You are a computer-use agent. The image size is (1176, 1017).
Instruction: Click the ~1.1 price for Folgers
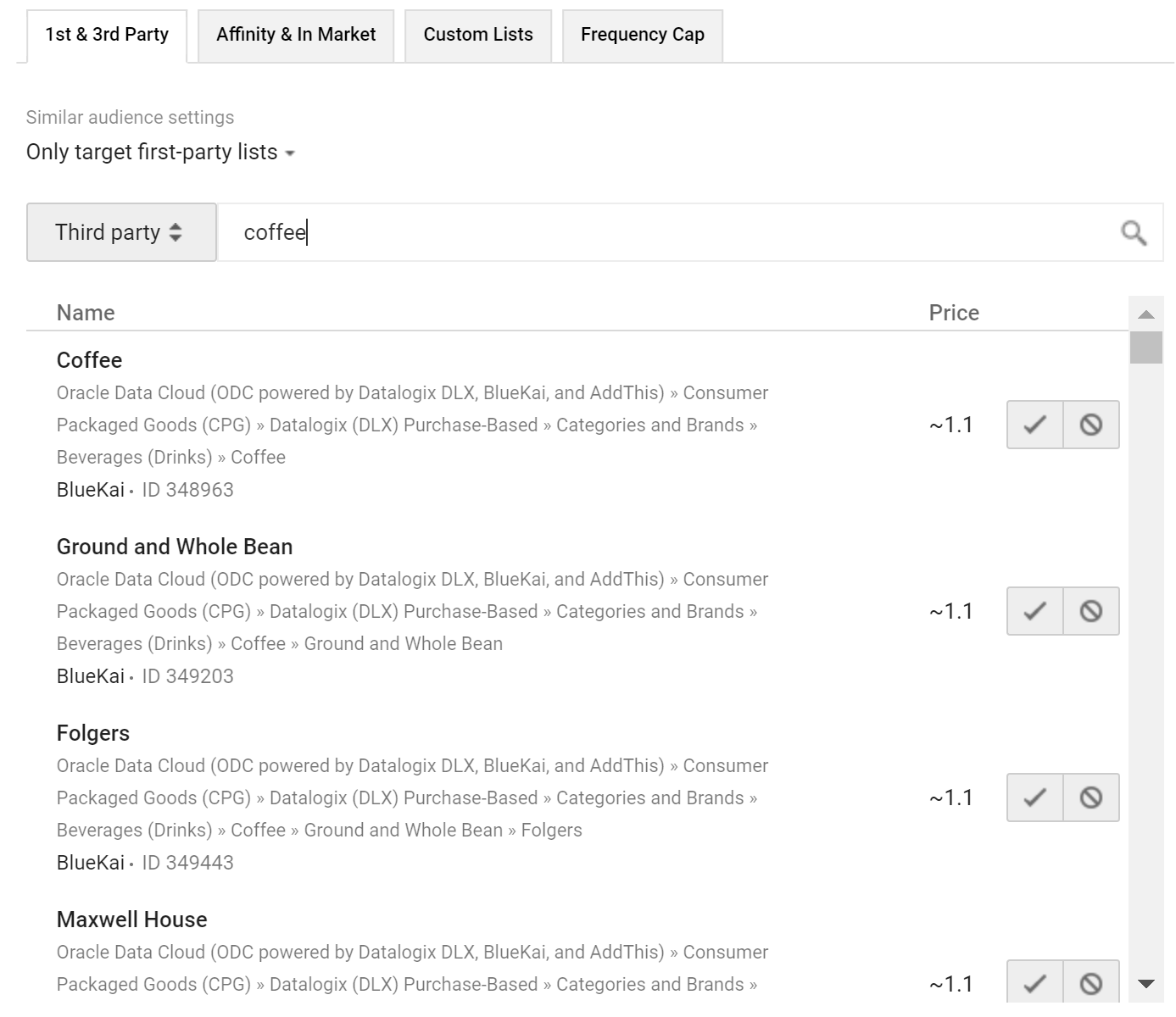pyautogui.click(x=951, y=797)
